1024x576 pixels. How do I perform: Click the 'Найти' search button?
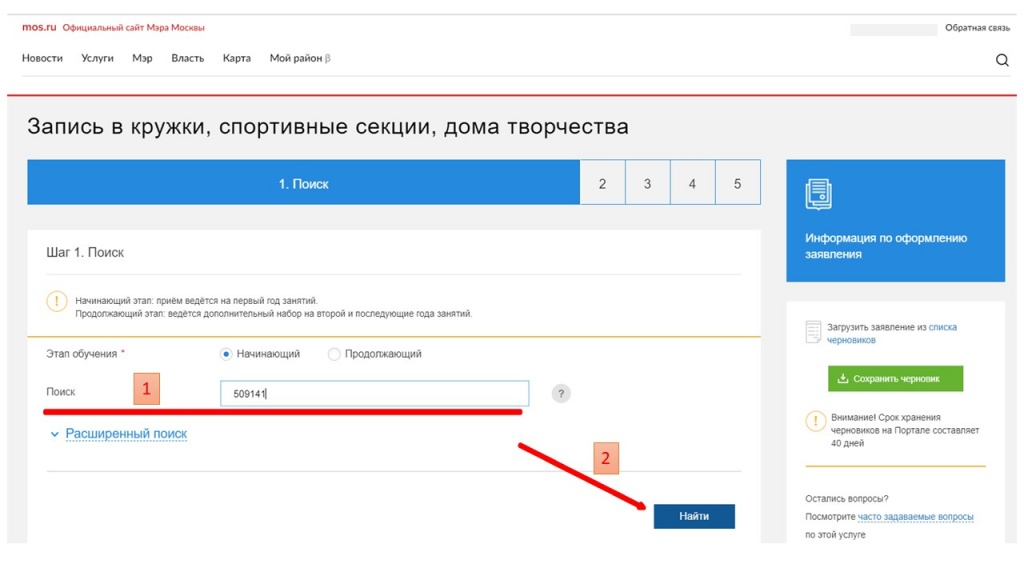tap(694, 516)
